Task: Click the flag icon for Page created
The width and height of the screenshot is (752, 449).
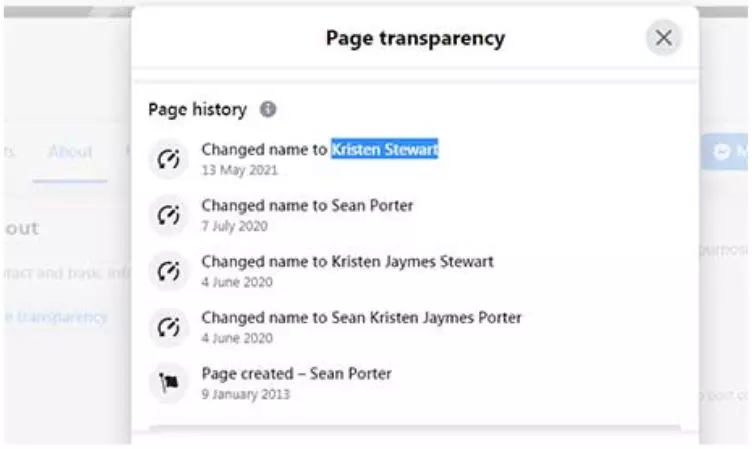Action: point(168,382)
